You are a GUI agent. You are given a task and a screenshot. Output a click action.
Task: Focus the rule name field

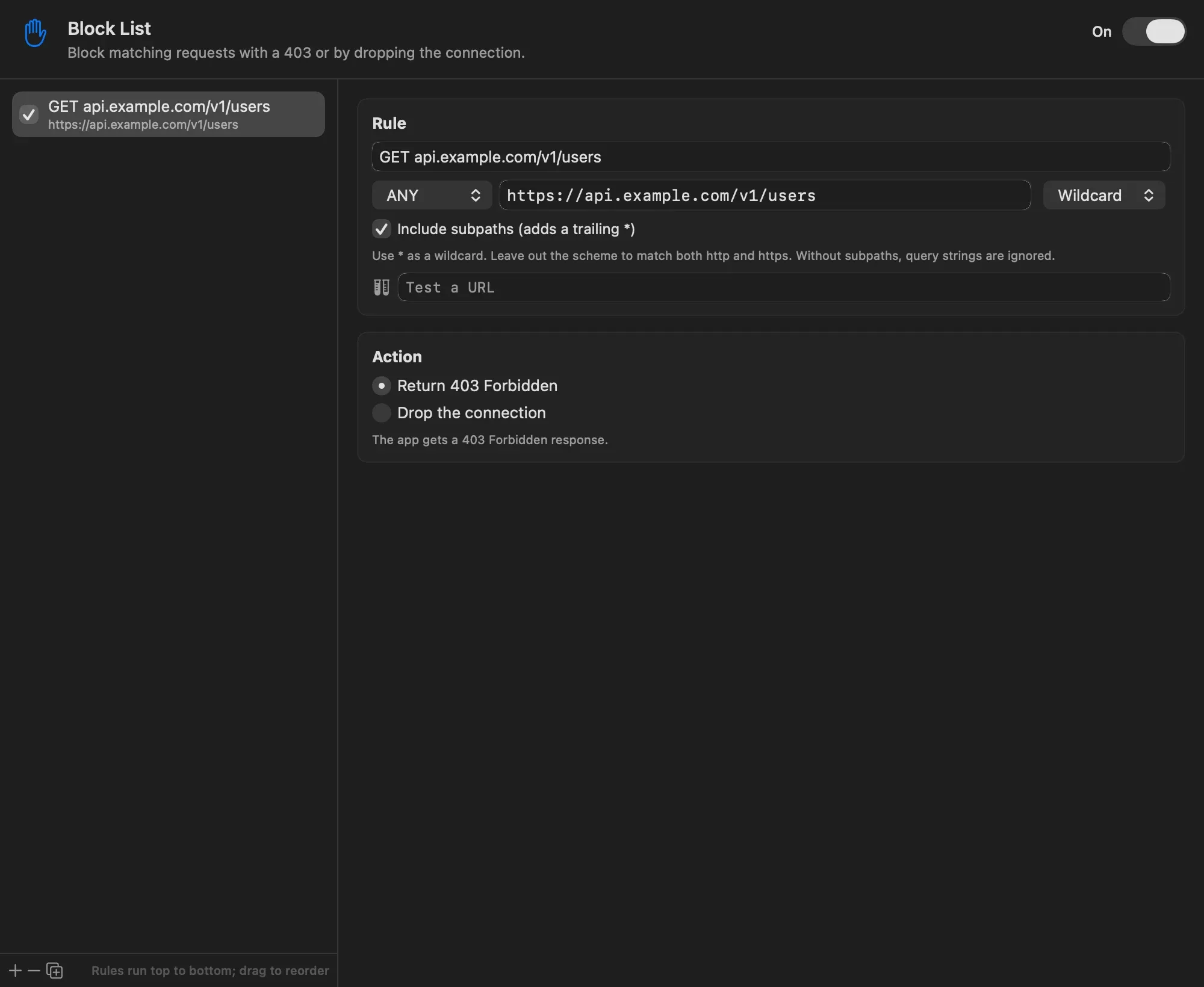pos(771,156)
